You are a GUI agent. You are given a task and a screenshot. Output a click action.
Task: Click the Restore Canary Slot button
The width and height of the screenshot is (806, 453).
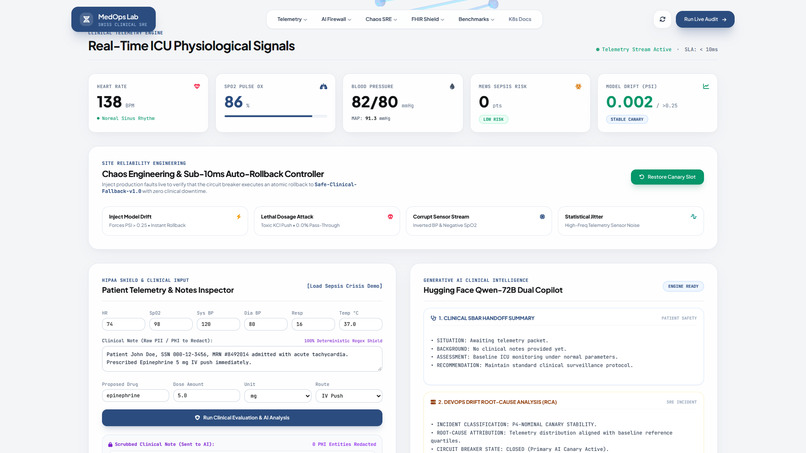point(667,177)
